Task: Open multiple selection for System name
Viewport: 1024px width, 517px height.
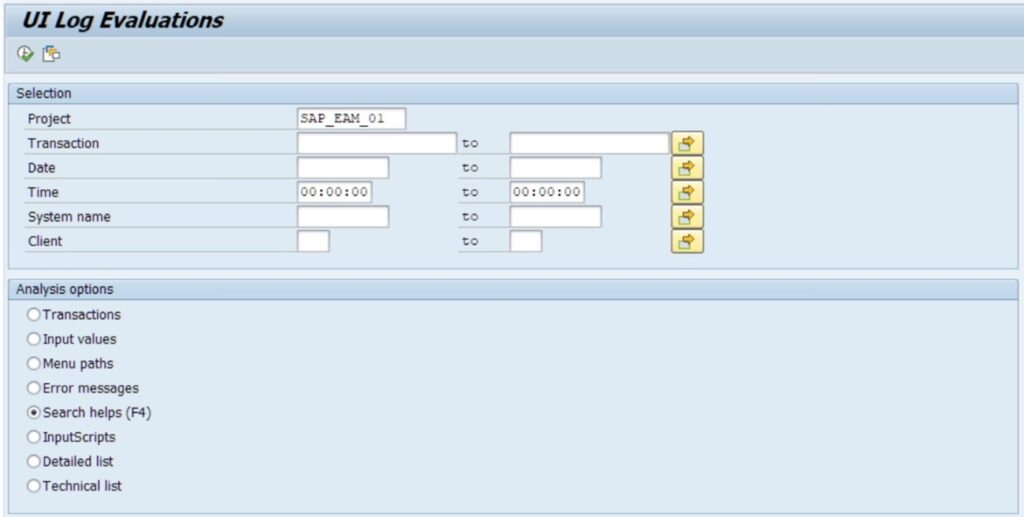Action: click(687, 217)
